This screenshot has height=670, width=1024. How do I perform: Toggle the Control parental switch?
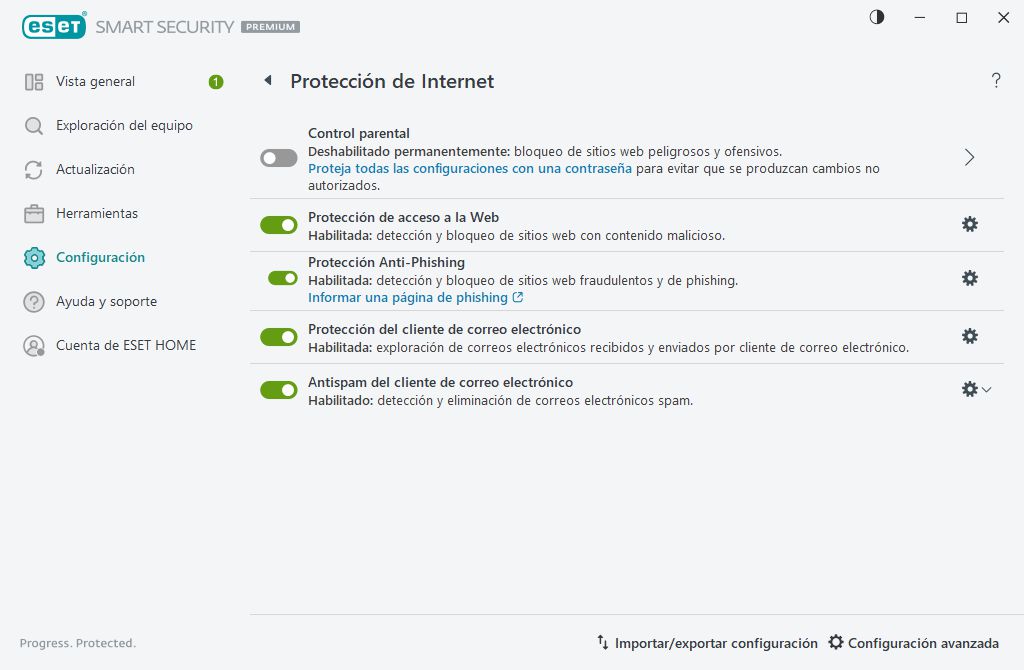[x=278, y=157]
